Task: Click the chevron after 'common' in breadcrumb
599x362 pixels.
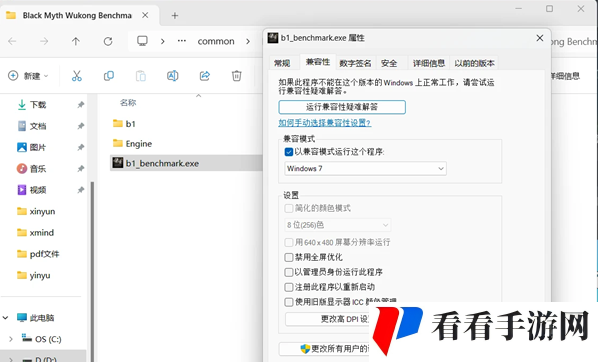Action: pyautogui.click(x=248, y=41)
